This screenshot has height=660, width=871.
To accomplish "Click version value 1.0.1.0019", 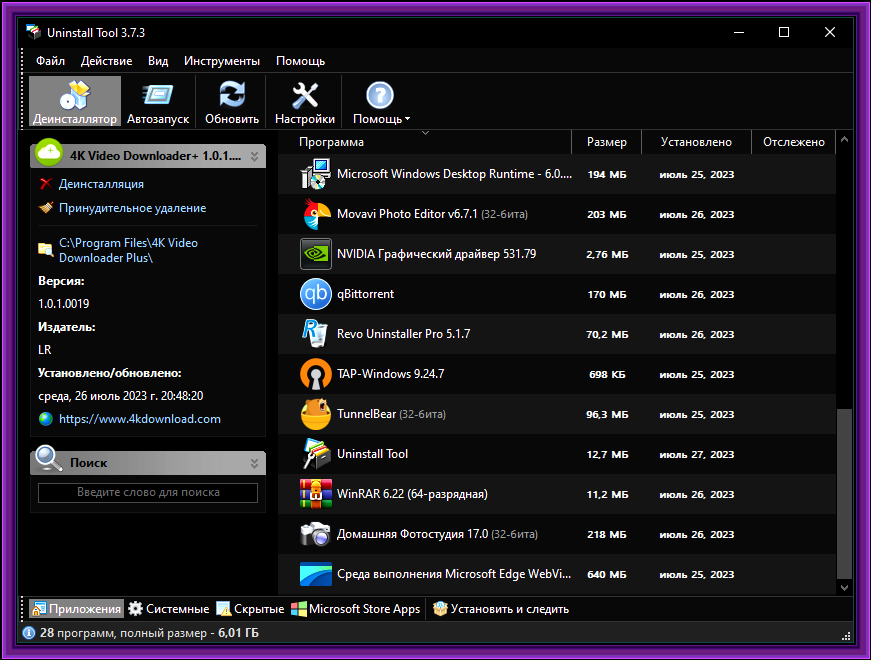I will pyautogui.click(x=64, y=304).
